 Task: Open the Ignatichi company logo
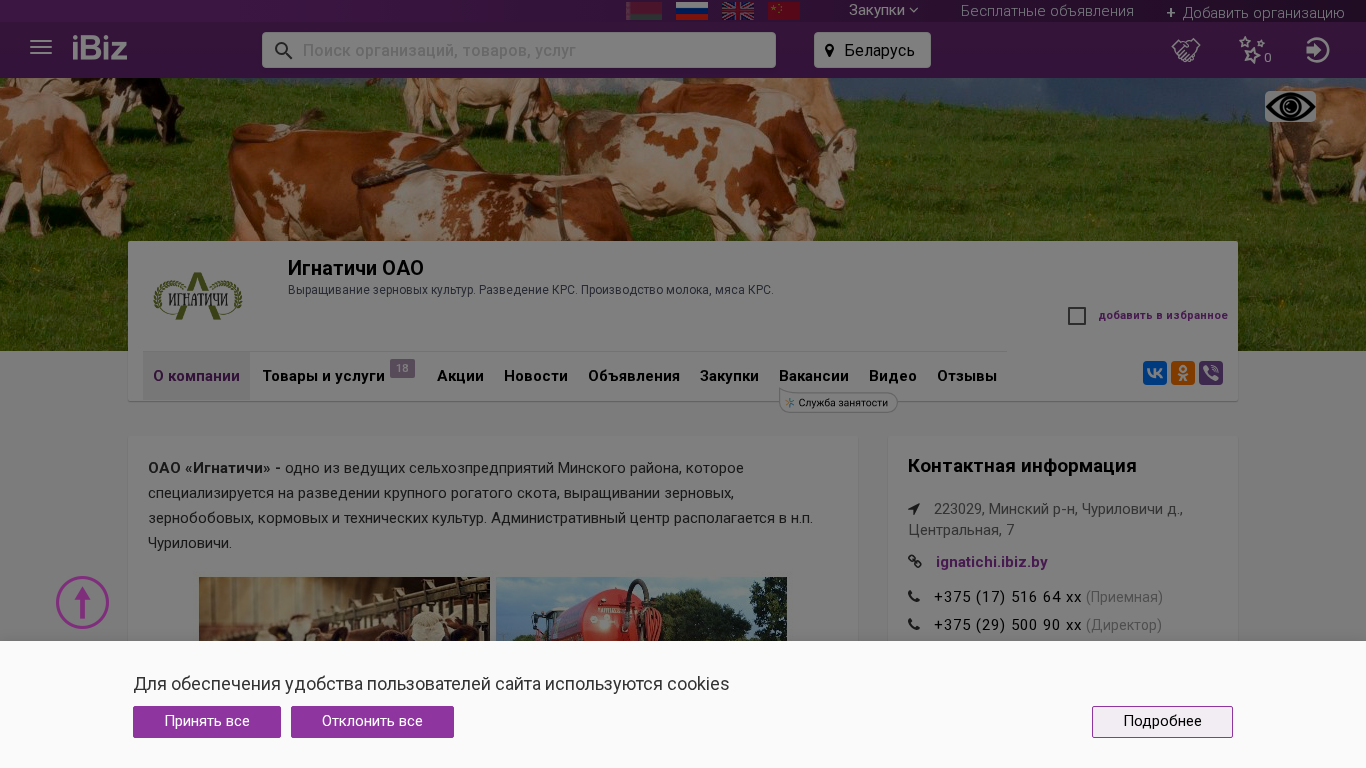point(198,296)
